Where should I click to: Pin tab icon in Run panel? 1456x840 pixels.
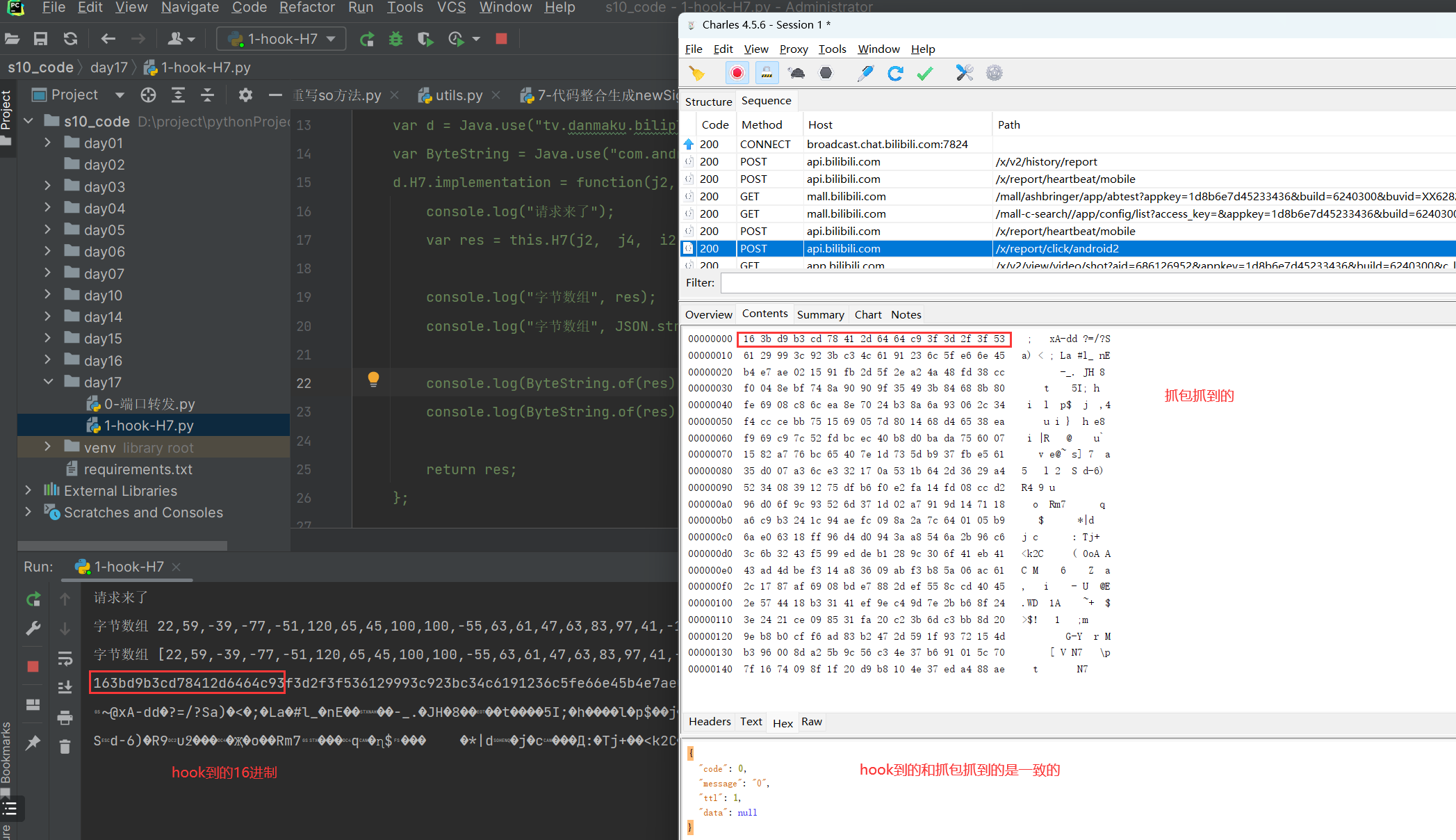click(x=33, y=743)
